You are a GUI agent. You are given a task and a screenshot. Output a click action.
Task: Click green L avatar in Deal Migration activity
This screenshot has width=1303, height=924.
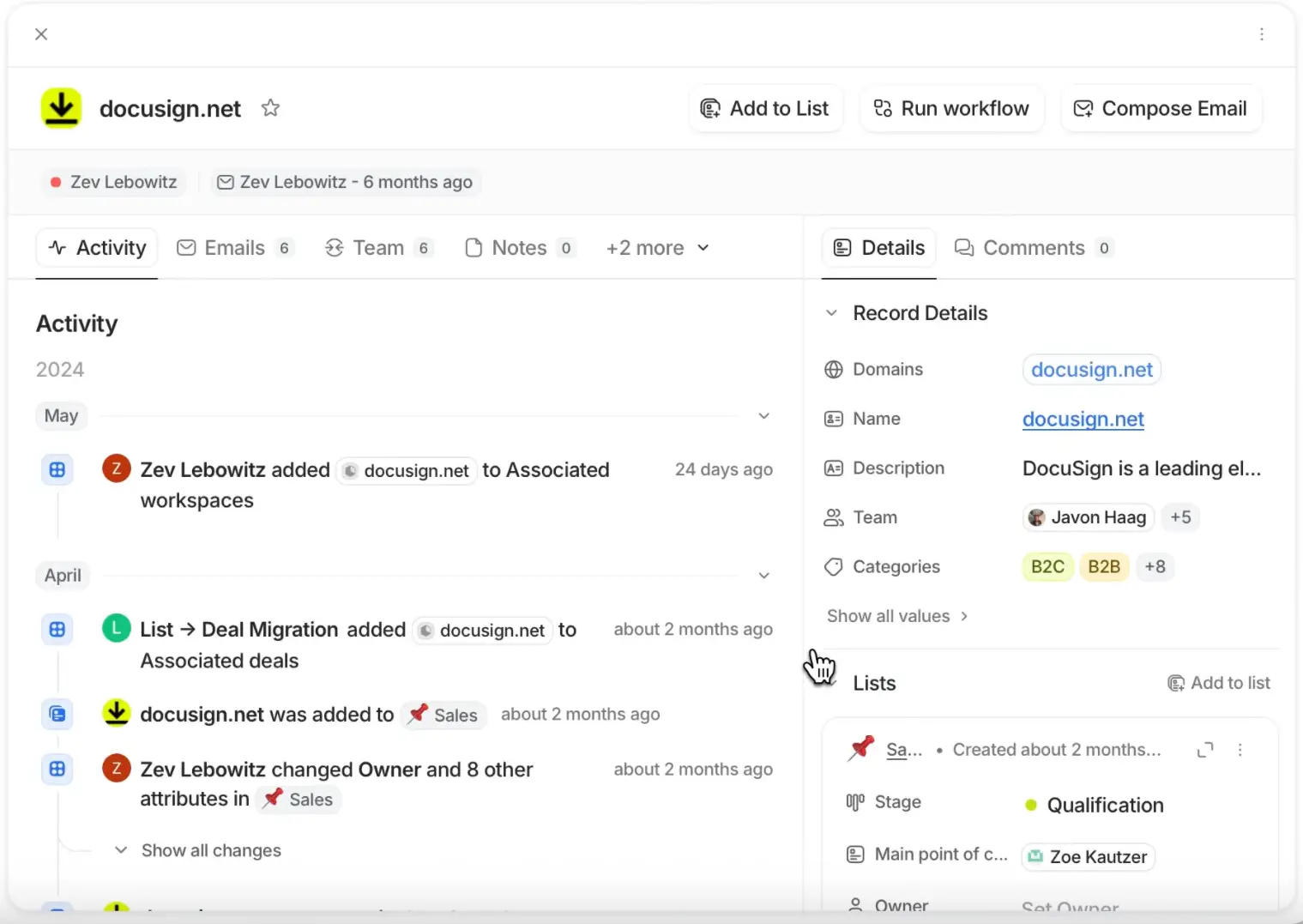116,628
